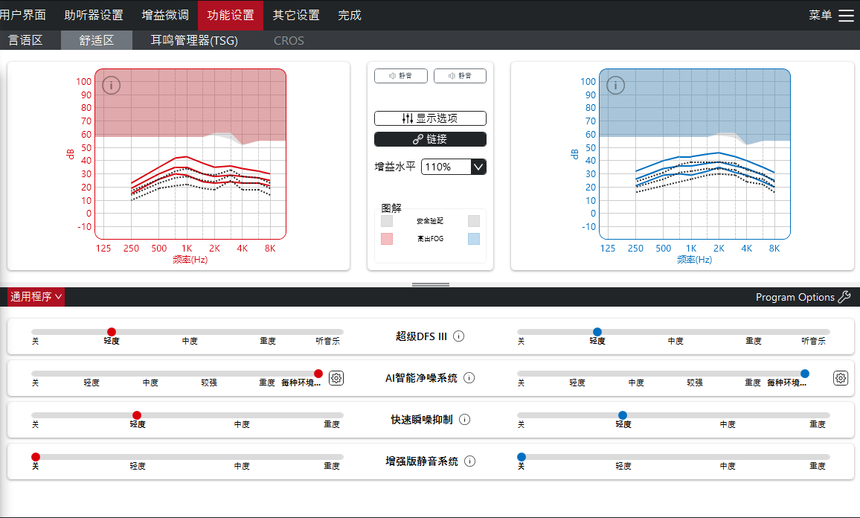
Task: Click the 增强版静音系统 label
Action: 422,461
